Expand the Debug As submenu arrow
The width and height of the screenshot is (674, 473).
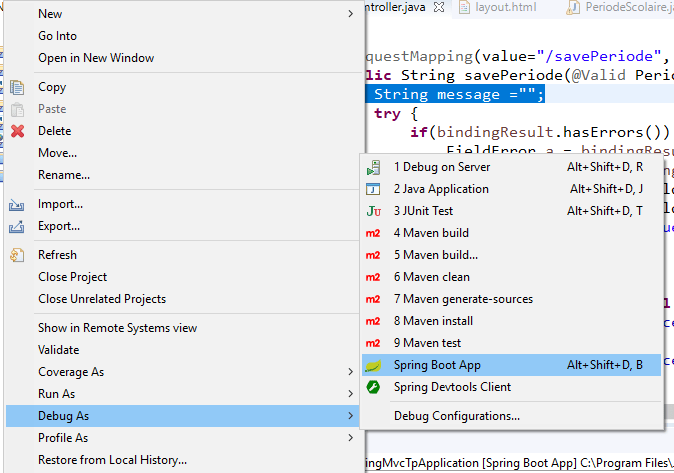pyautogui.click(x=351, y=416)
